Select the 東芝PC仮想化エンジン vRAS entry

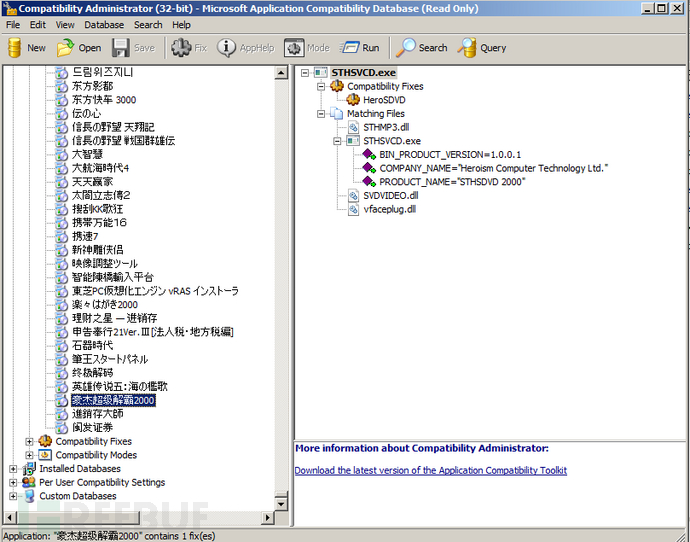tap(155, 291)
